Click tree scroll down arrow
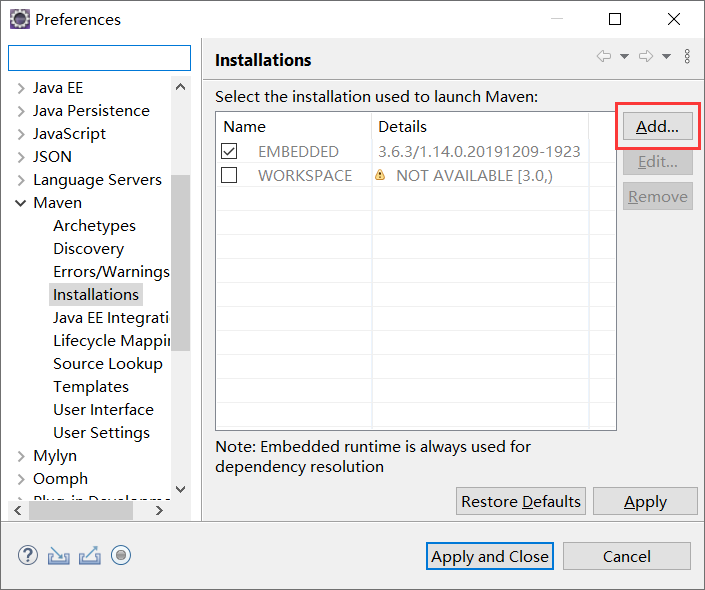This screenshot has width=705, height=590. click(x=180, y=489)
